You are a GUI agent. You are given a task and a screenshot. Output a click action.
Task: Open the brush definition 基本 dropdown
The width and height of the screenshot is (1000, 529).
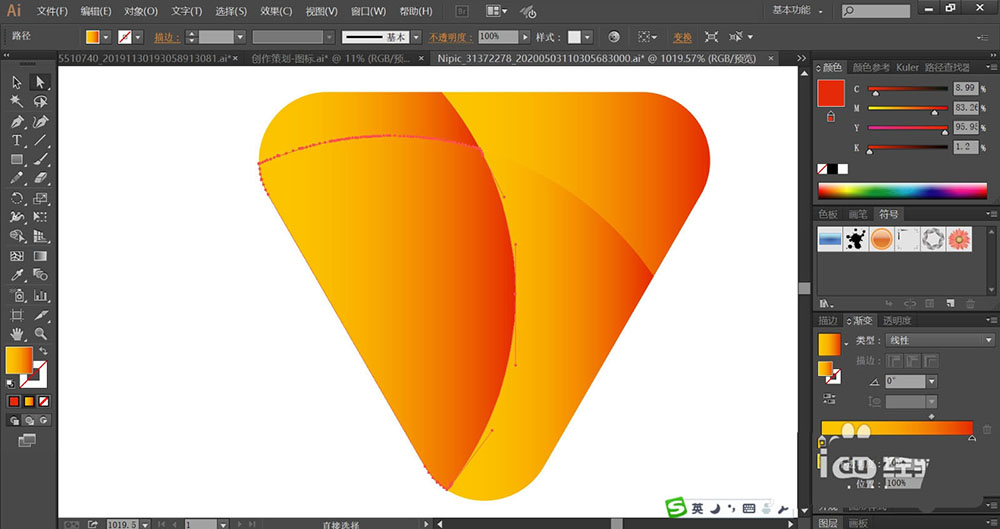click(416, 38)
